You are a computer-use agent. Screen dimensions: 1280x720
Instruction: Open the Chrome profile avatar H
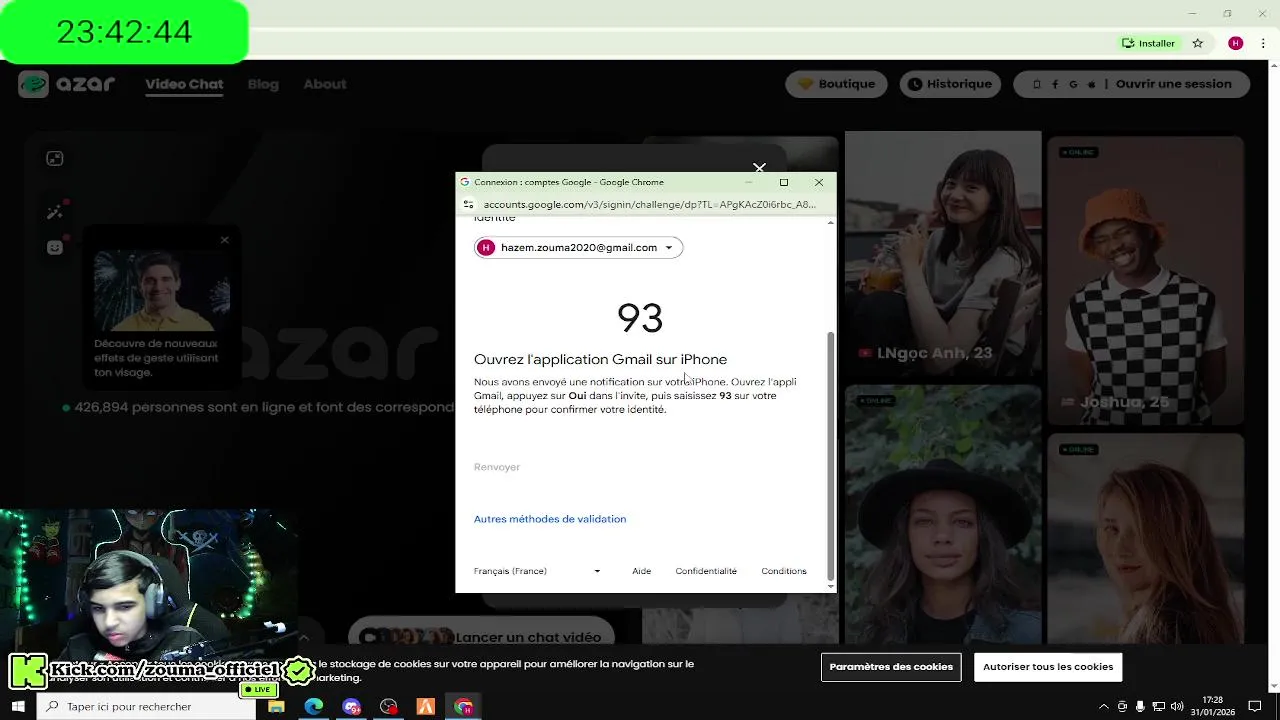(x=1236, y=43)
